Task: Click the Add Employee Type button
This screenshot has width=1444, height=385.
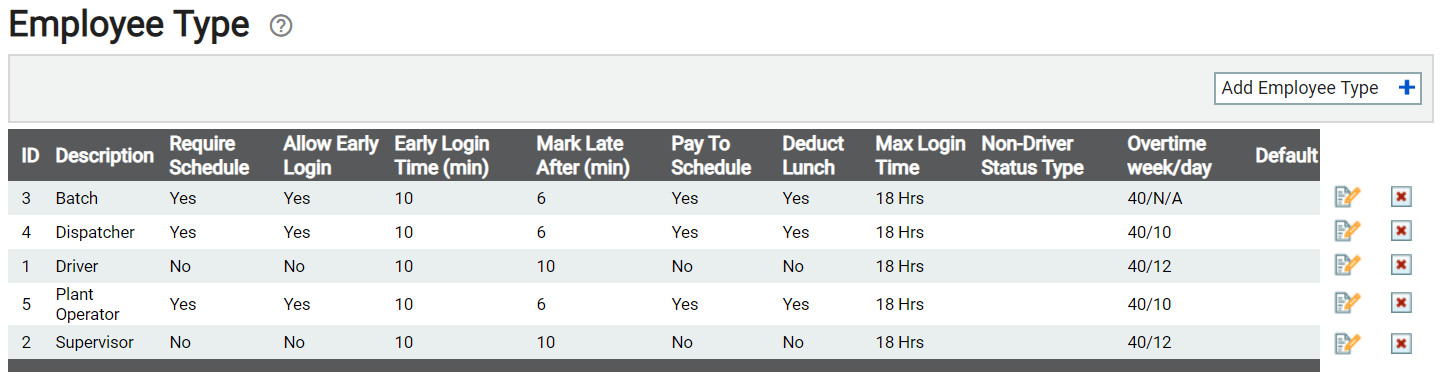Action: [x=1317, y=88]
